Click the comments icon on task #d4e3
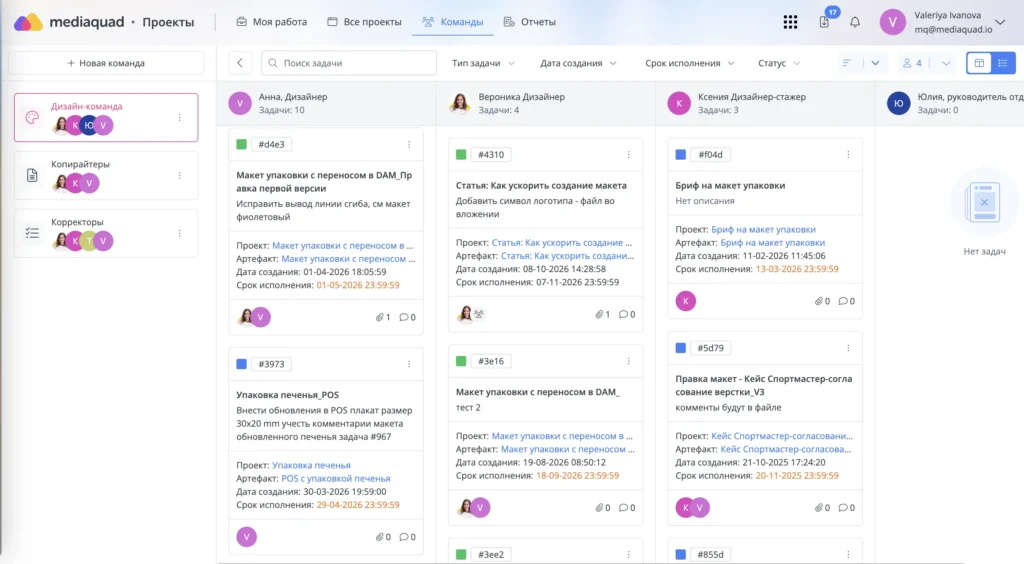 404,317
